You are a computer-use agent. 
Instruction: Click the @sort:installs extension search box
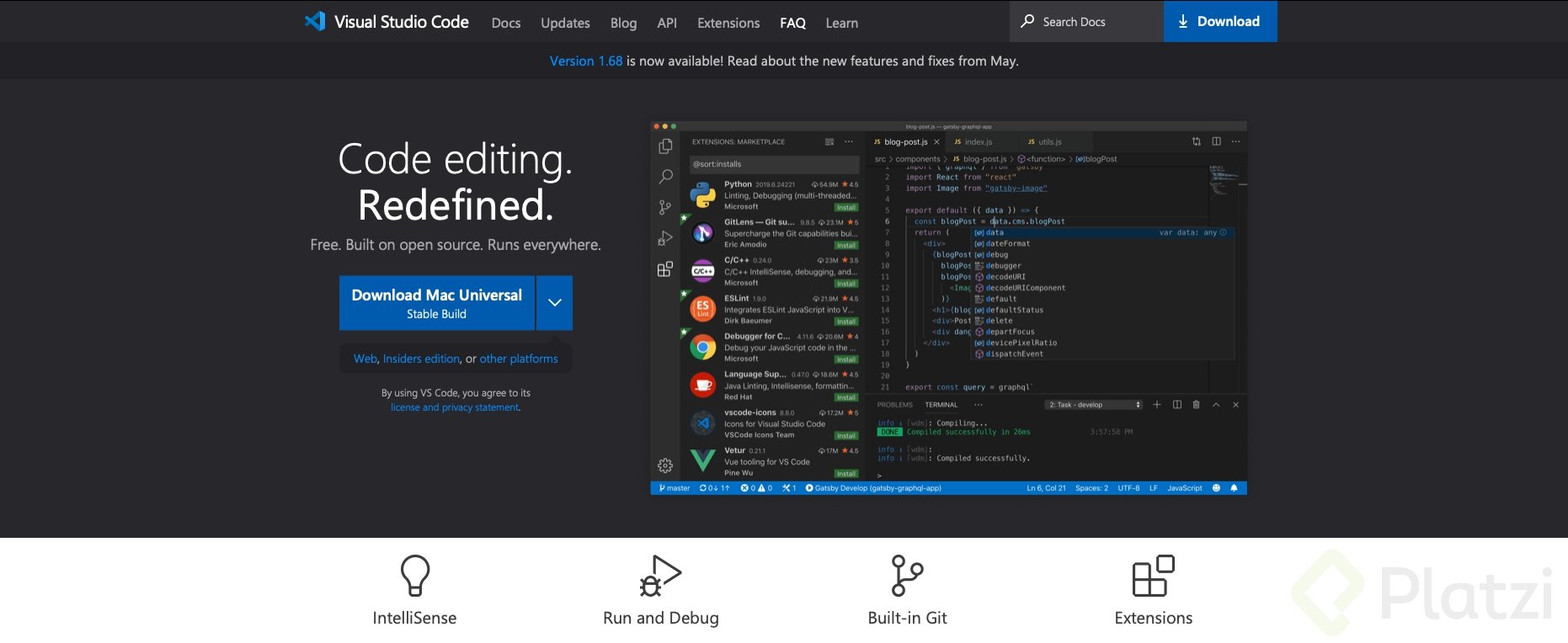coord(774,164)
